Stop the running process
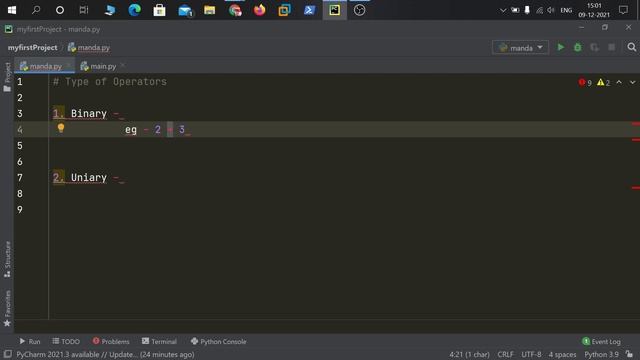Viewport: 640px width, 360px height. tap(611, 47)
